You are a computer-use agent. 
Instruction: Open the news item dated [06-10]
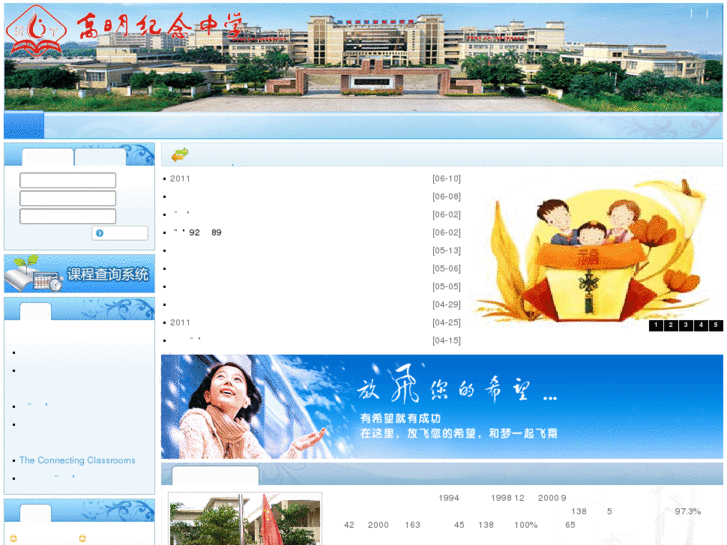[312, 179]
